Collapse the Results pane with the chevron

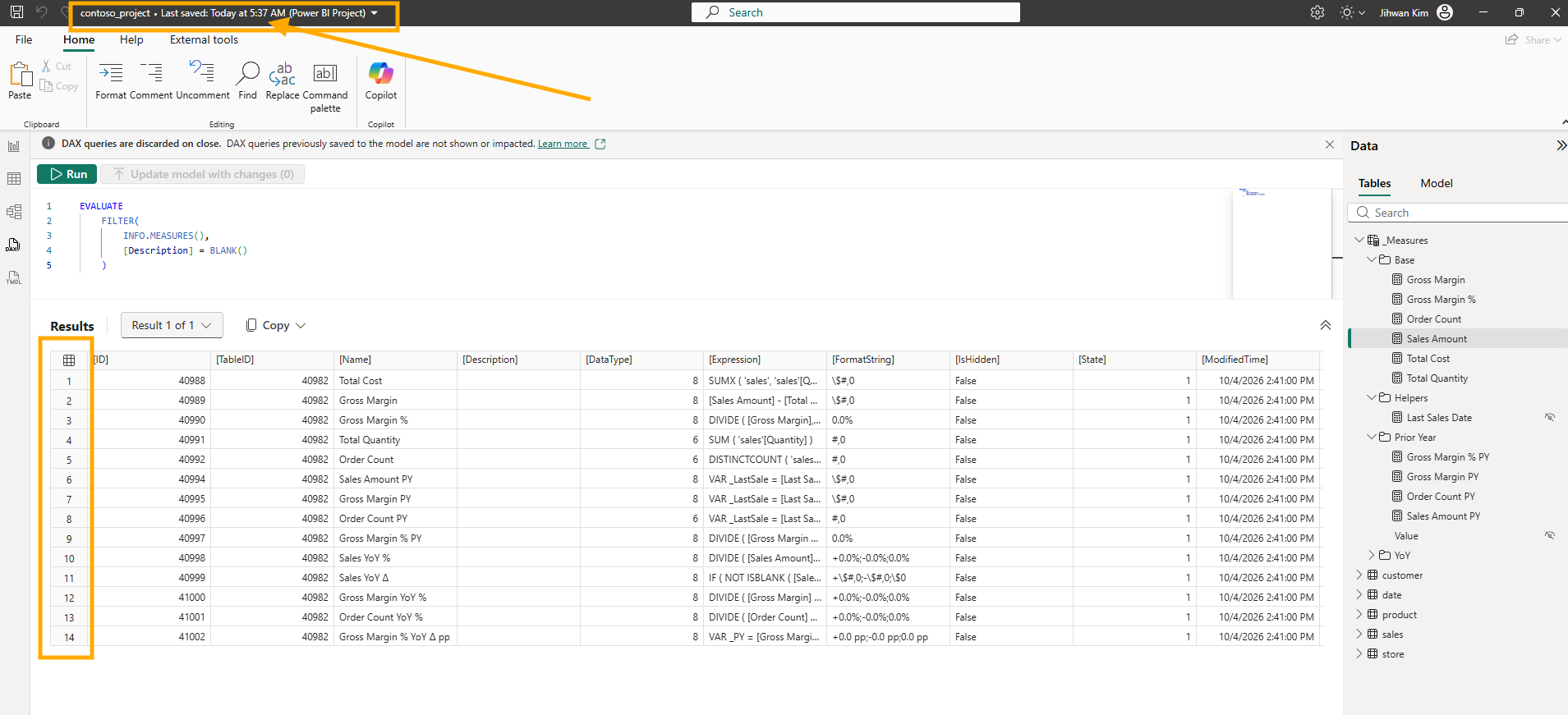point(1326,325)
